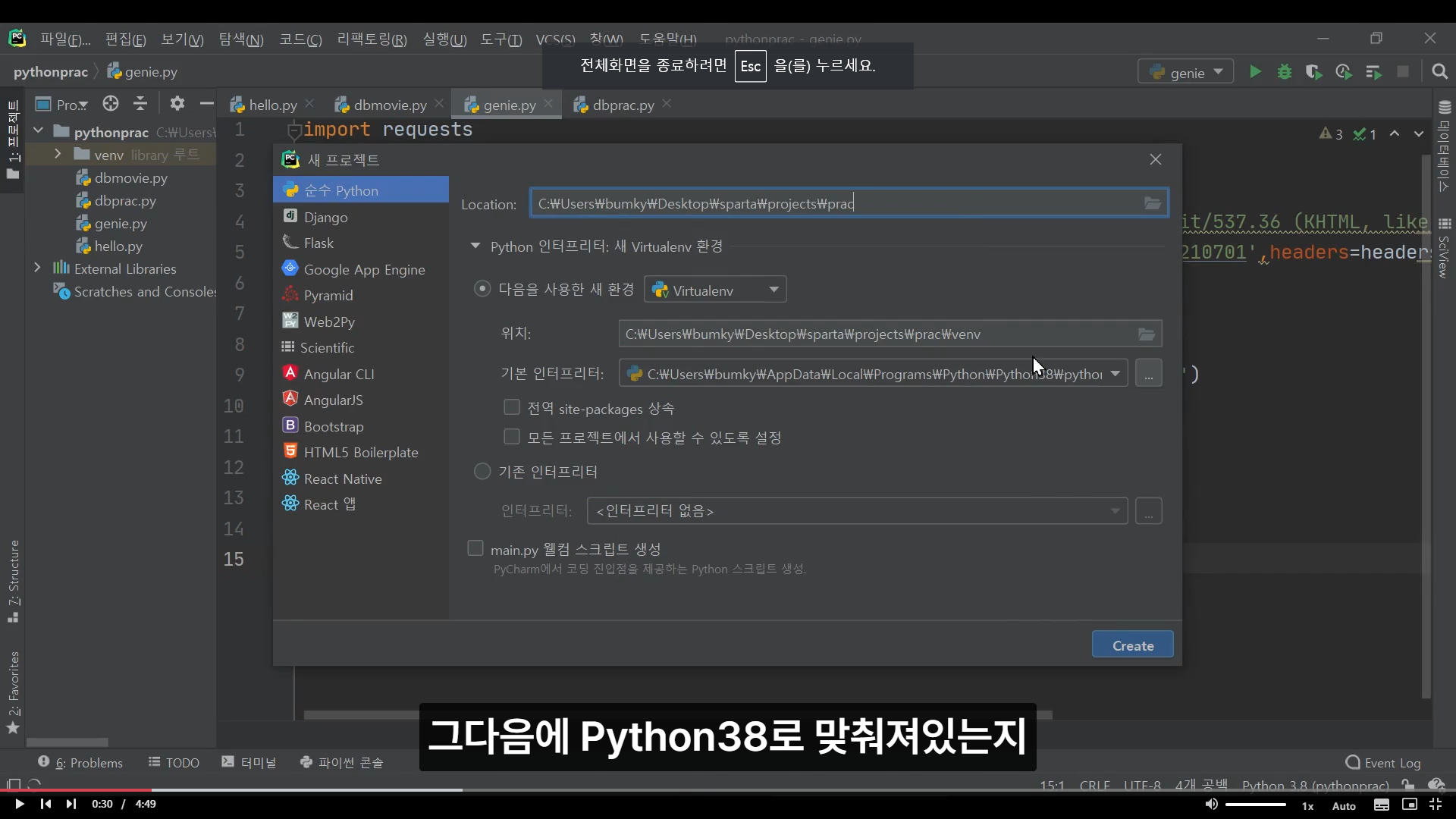Viewport: 1456px width, 819px height.
Task: Select new environment radio button
Action: click(482, 289)
